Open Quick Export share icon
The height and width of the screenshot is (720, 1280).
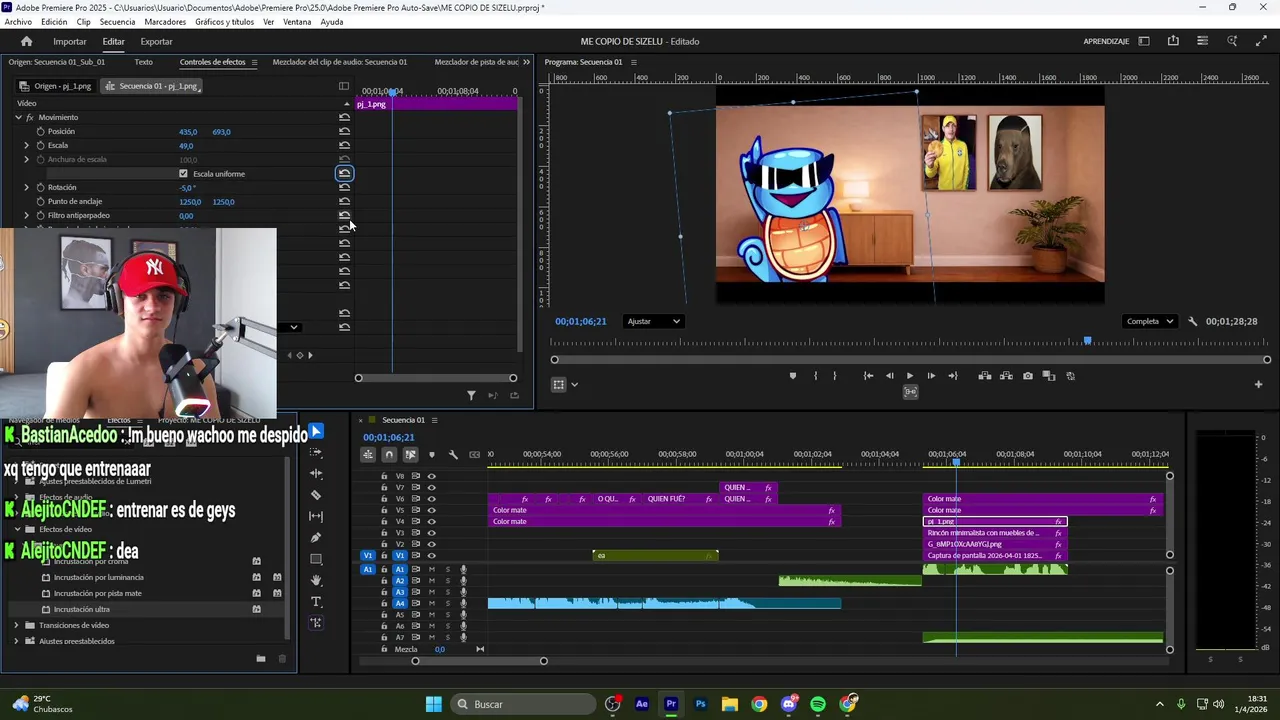click(x=1173, y=41)
